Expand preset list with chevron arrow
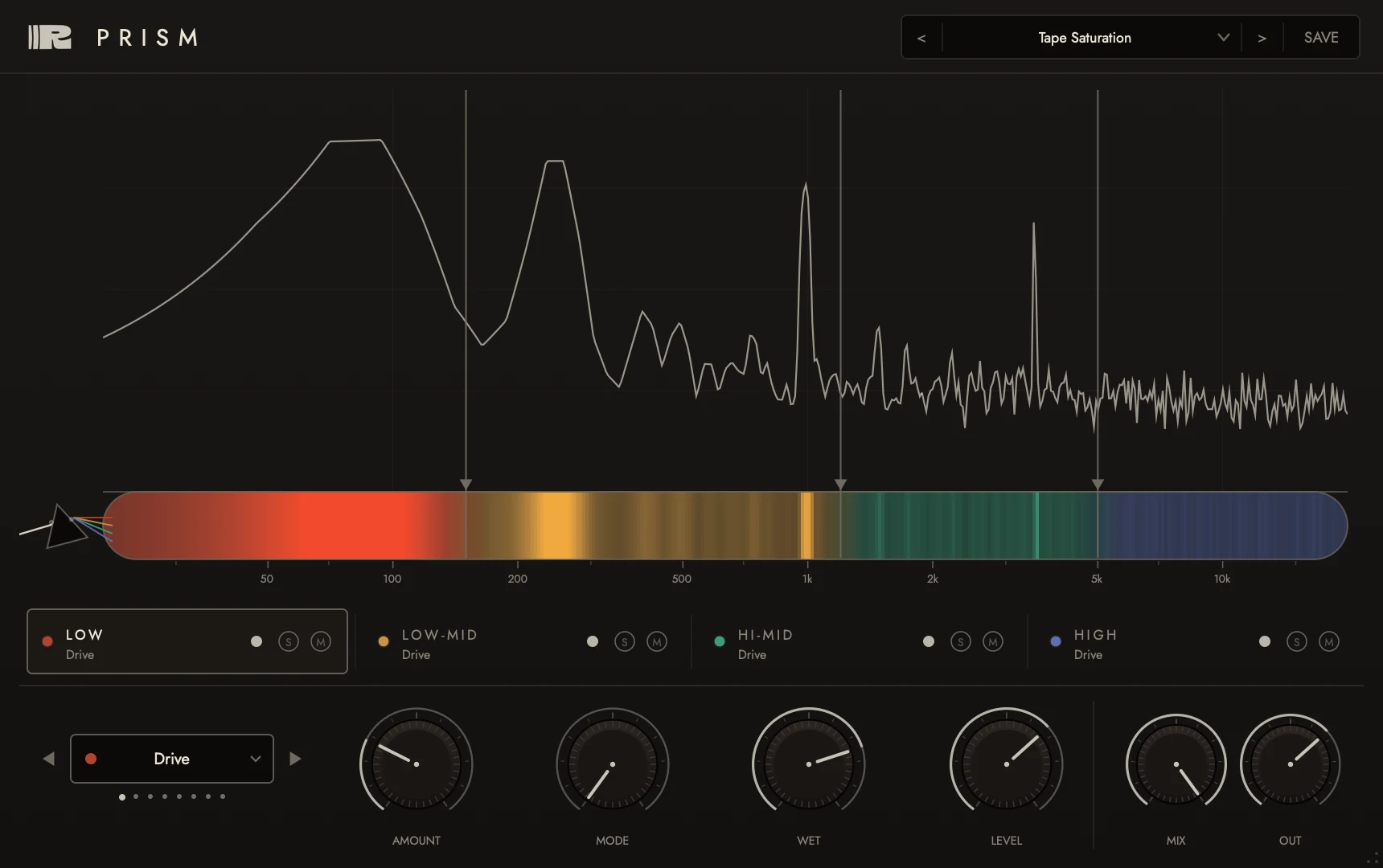The width and height of the screenshot is (1383, 868). 1224,38
